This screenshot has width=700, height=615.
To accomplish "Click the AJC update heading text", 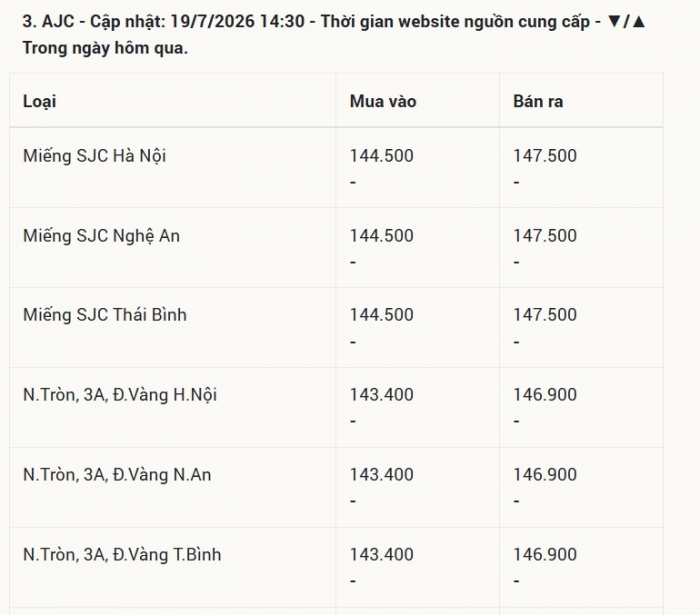I will (334, 34).
